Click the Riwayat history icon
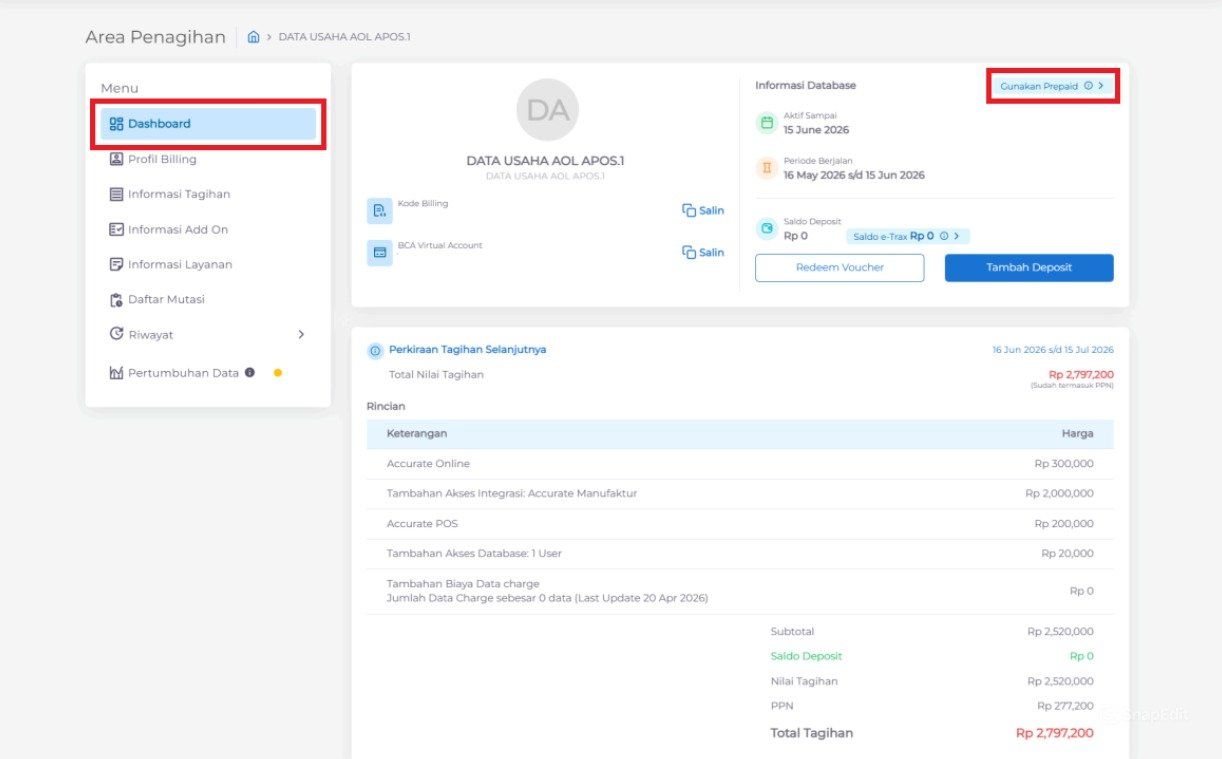 116,334
